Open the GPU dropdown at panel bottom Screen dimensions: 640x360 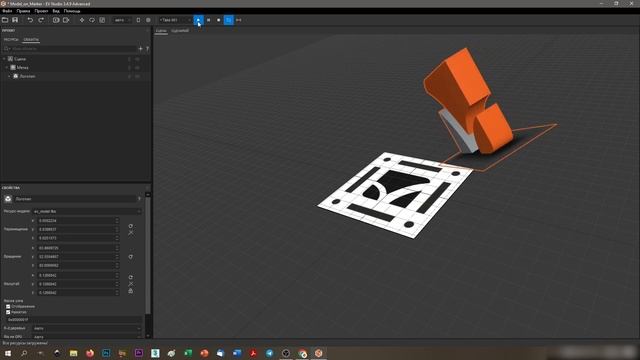87,337
